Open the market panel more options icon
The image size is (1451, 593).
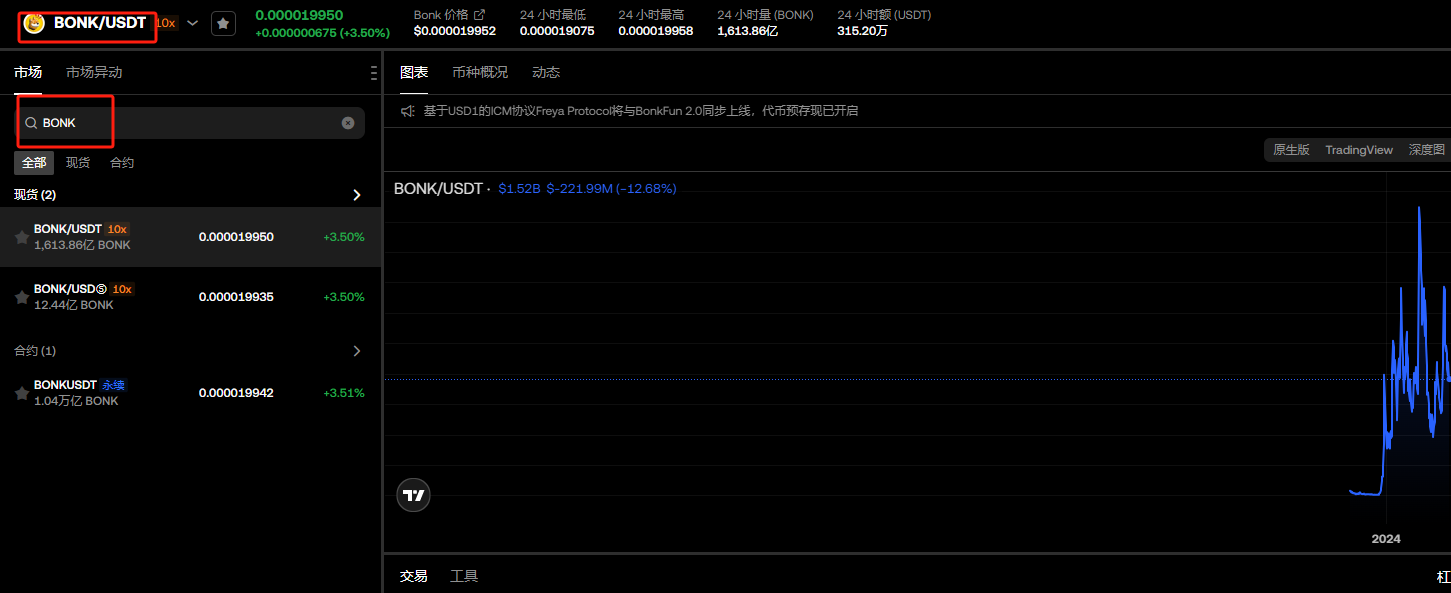tap(373, 73)
